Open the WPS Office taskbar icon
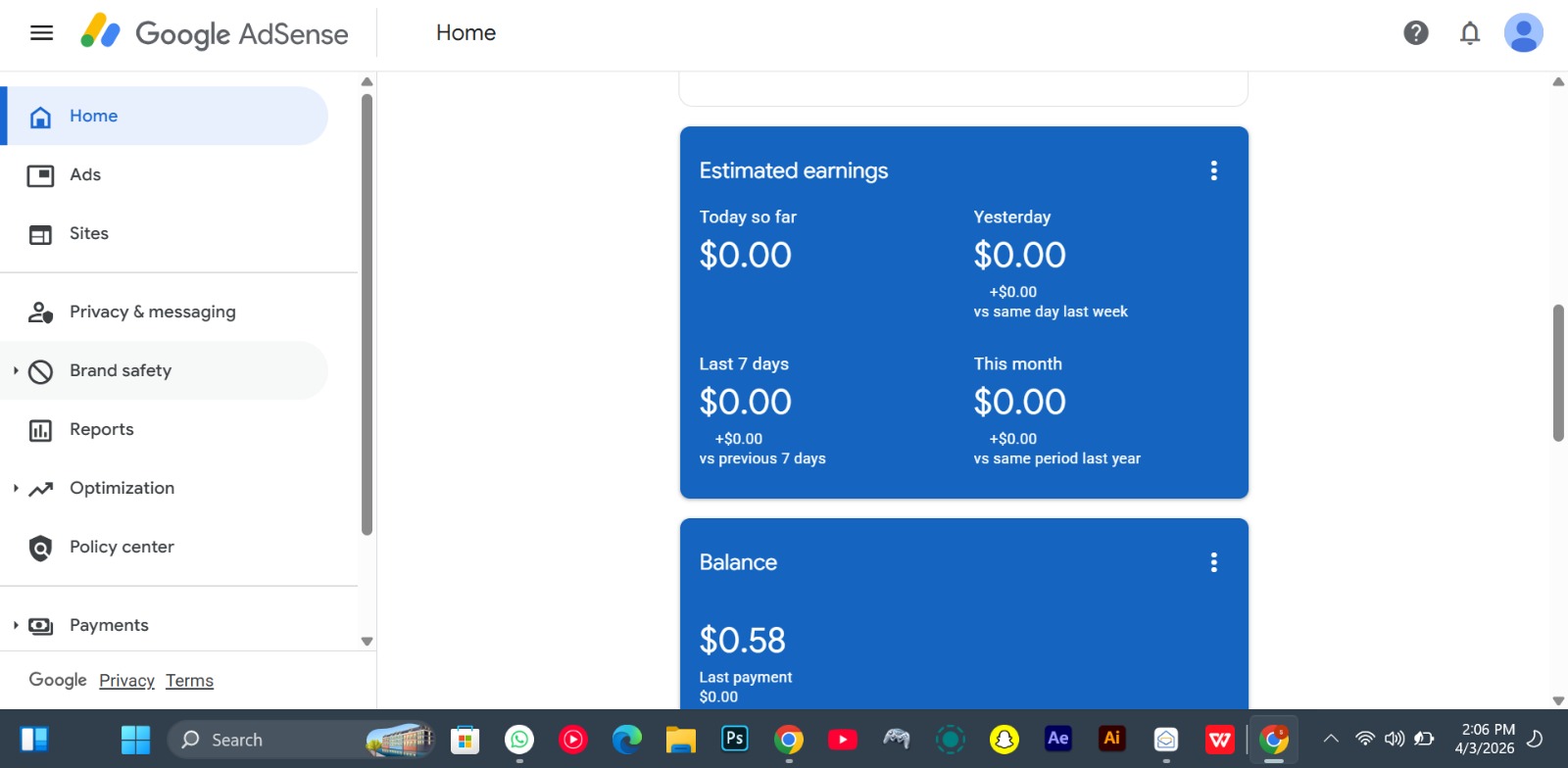 [1220, 740]
